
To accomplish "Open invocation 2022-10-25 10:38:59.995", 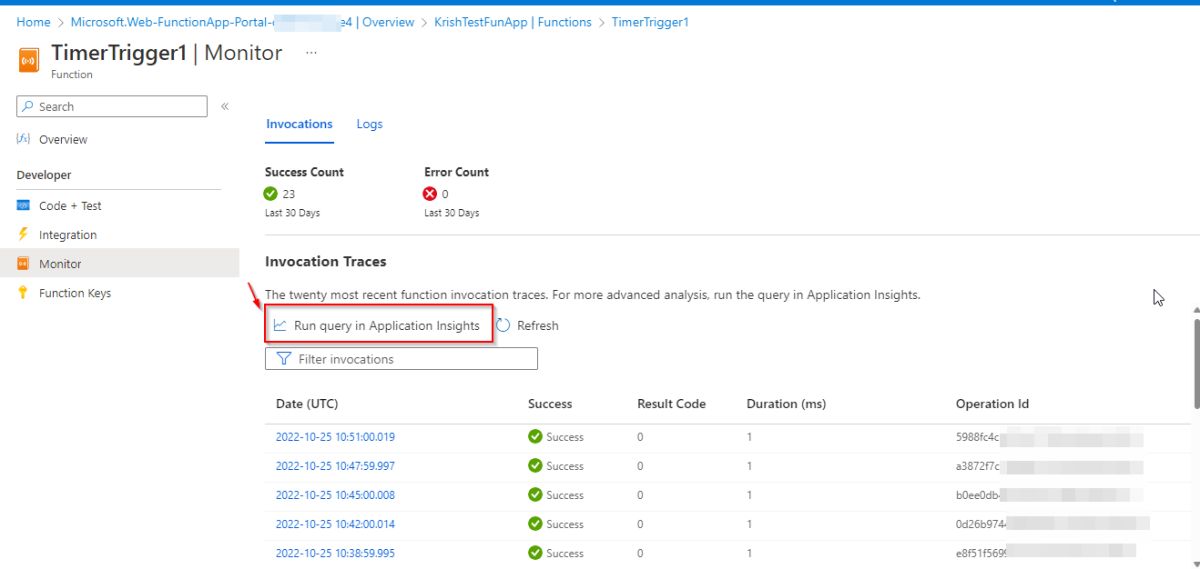I will coord(335,552).
